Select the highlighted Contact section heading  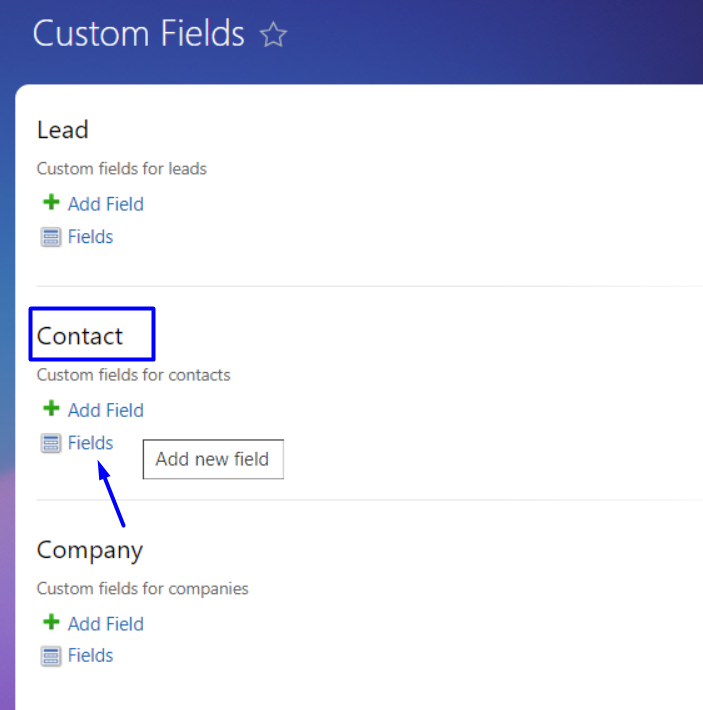coord(80,336)
